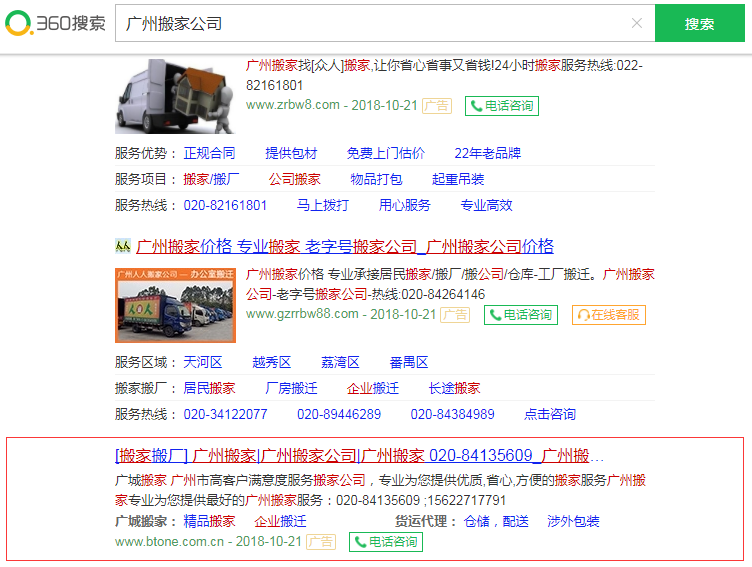
Task: Click 电话咨询 button for zrbw8.com result
Action: coord(502,105)
